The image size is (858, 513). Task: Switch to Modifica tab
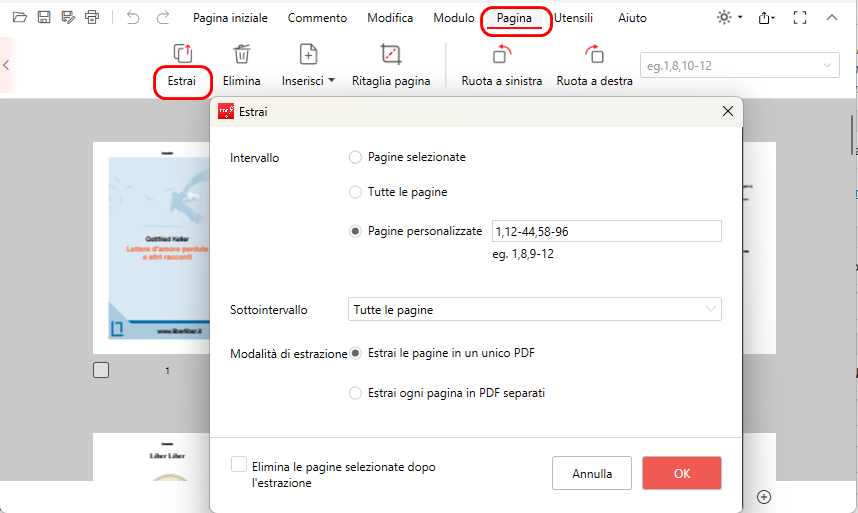[x=390, y=18]
